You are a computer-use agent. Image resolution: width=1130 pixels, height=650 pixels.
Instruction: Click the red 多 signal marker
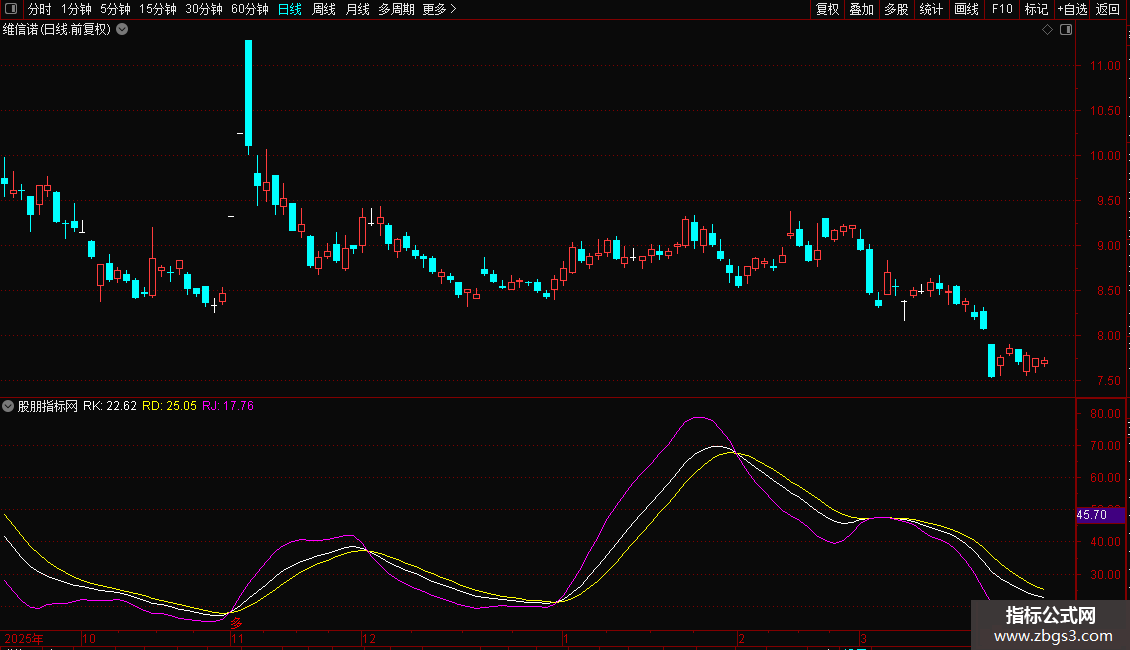click(237, 624)
